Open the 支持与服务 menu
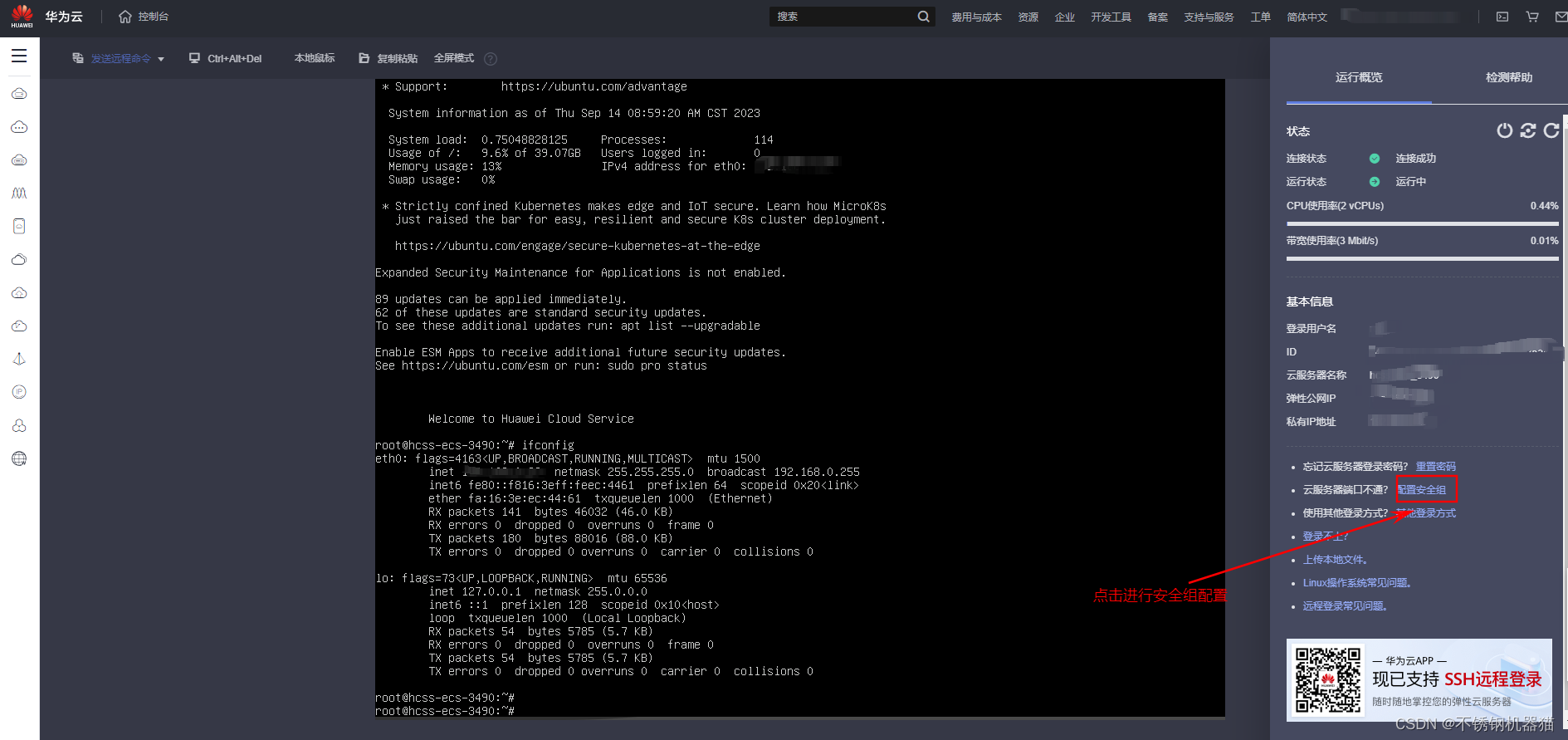Image resolution: width=1568 pixels, height=740 pixels. coord(1209,17)
